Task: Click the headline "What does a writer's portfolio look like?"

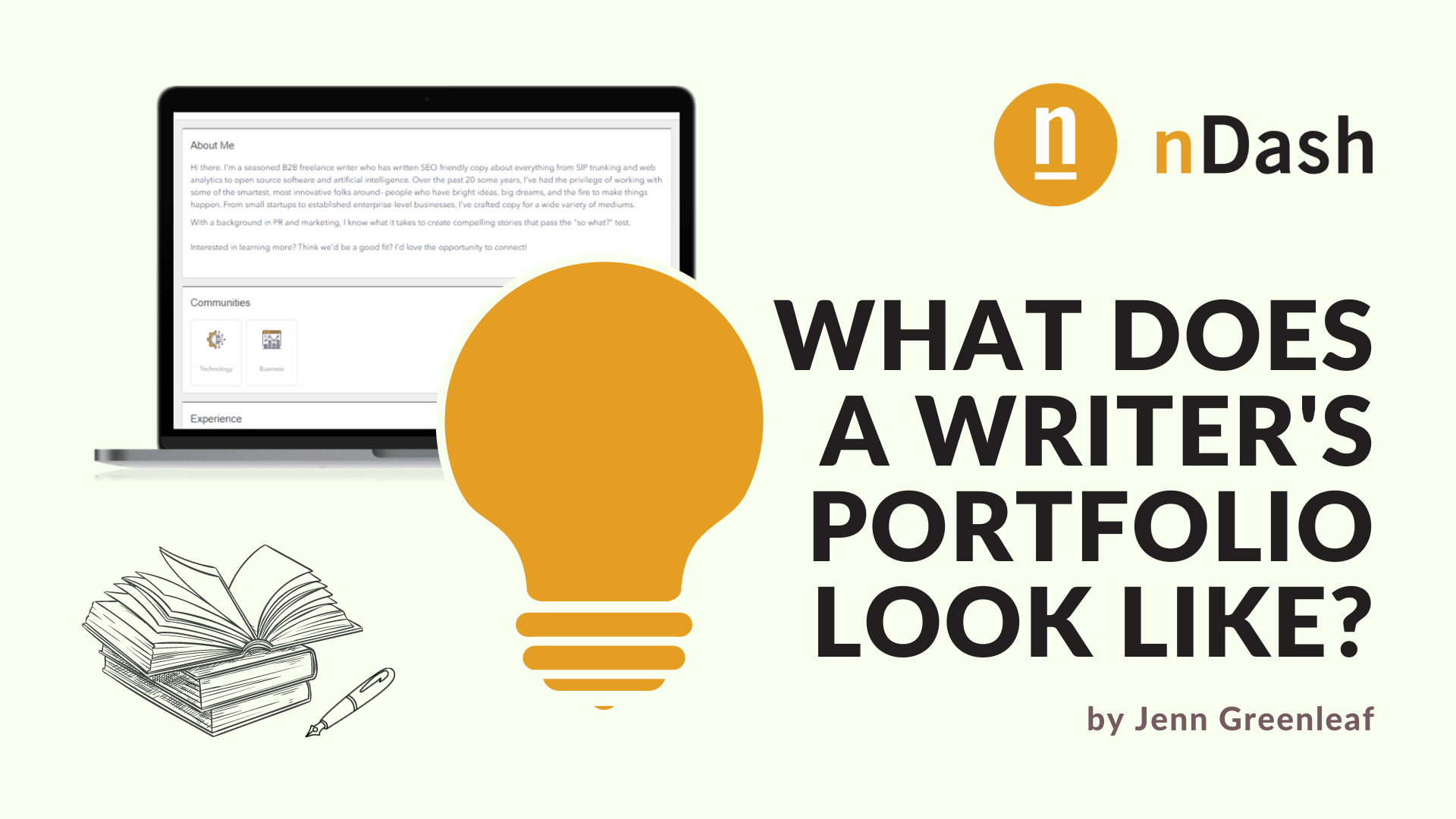Action: pos(1075,478)
